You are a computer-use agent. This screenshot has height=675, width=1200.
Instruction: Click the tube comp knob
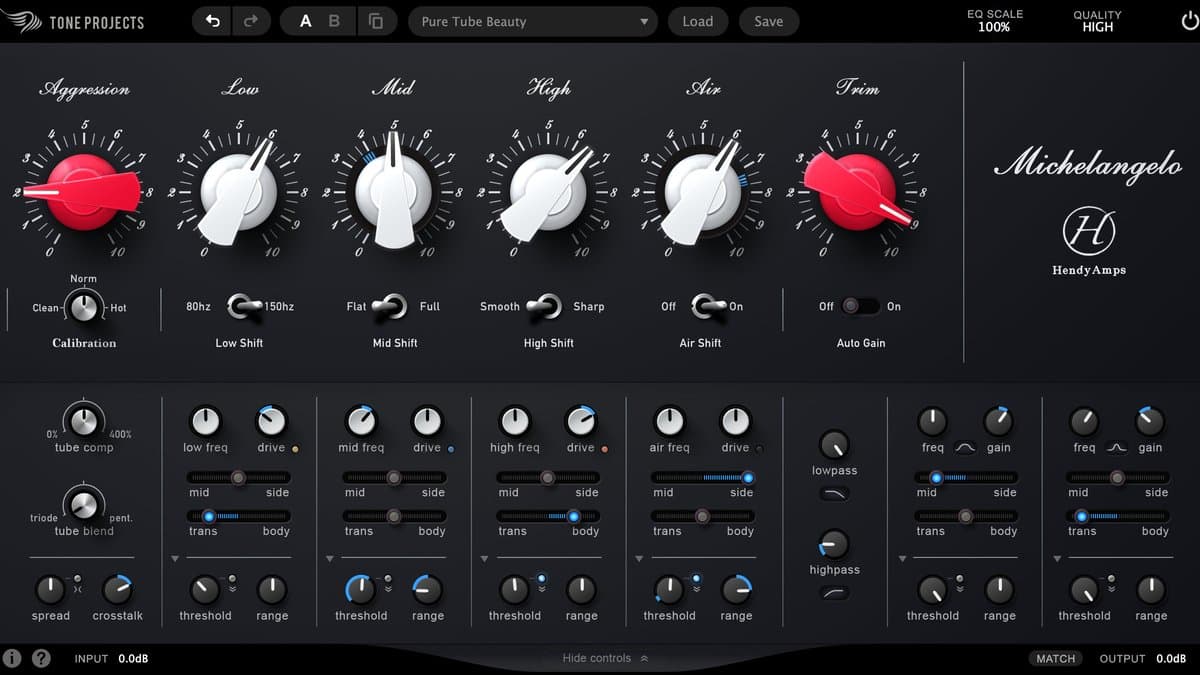[x=84, y=420]
